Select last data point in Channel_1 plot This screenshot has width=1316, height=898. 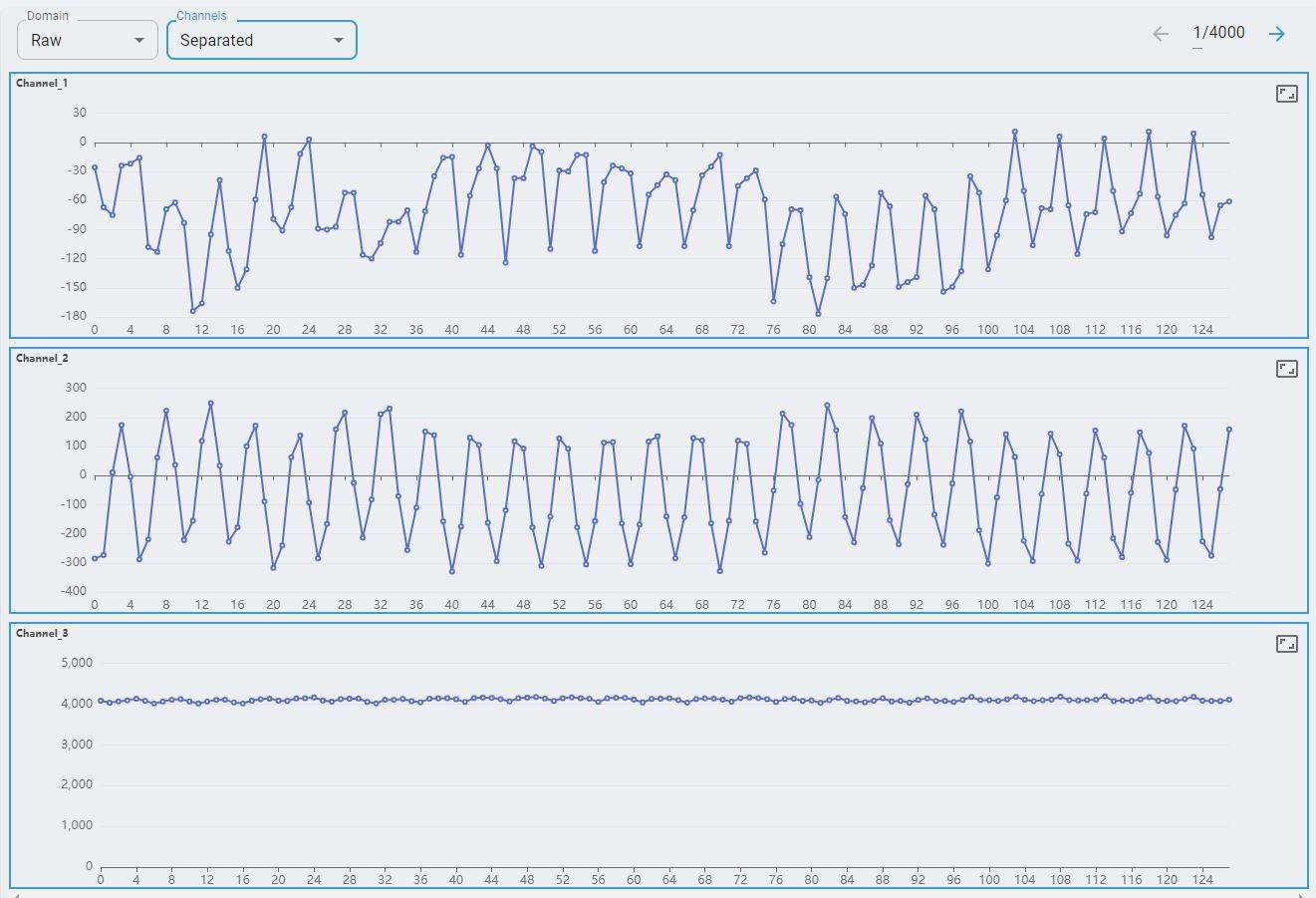1229,201
